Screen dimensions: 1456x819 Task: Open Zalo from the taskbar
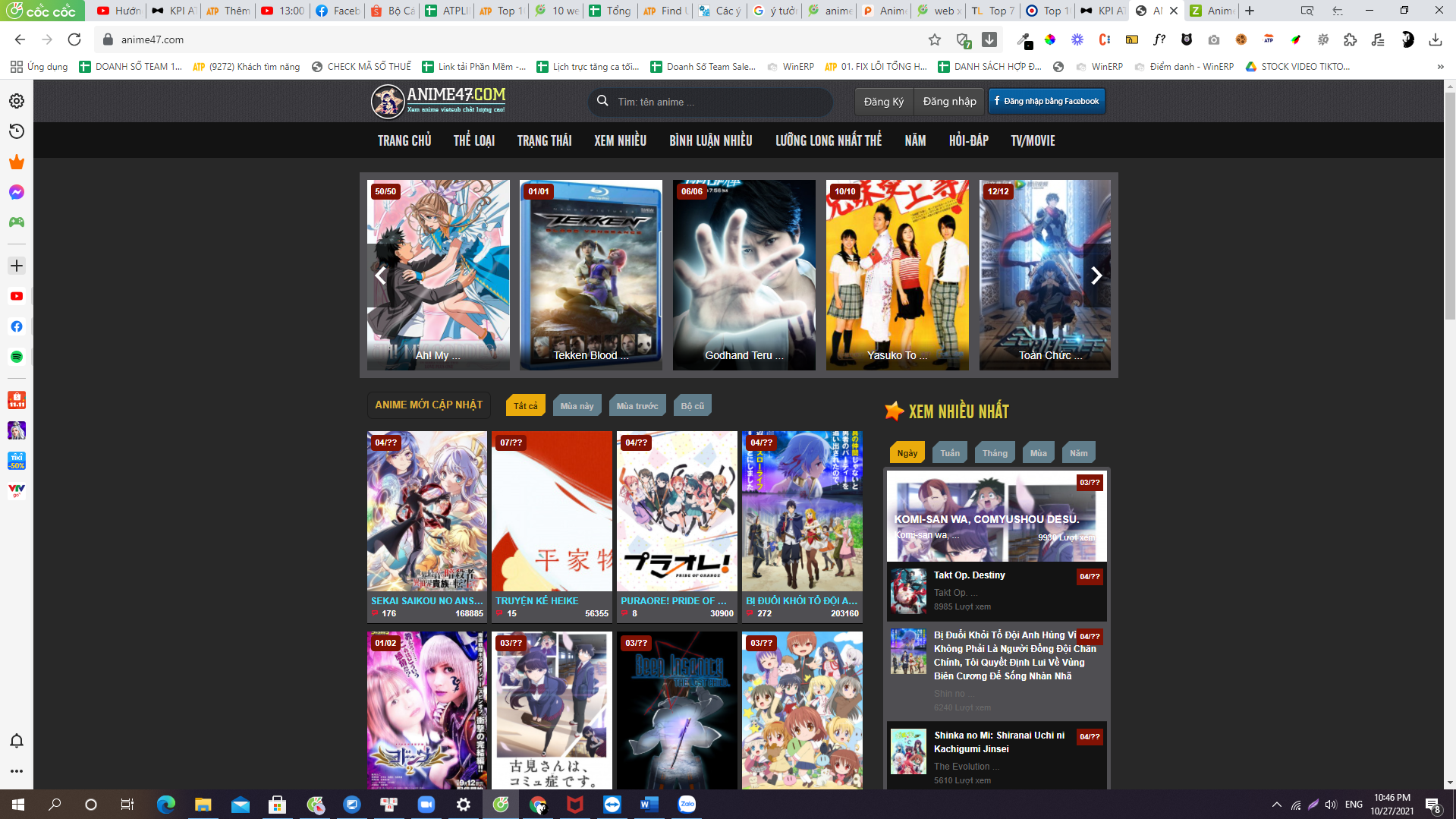click(x=687, y=805)
